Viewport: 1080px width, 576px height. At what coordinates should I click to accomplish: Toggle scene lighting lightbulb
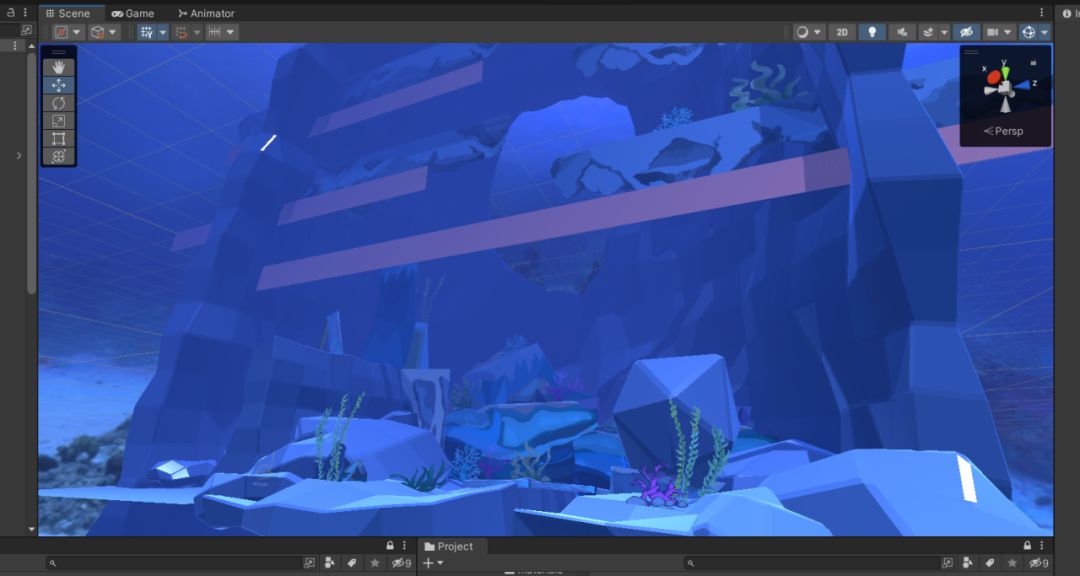tap(872, 32)
